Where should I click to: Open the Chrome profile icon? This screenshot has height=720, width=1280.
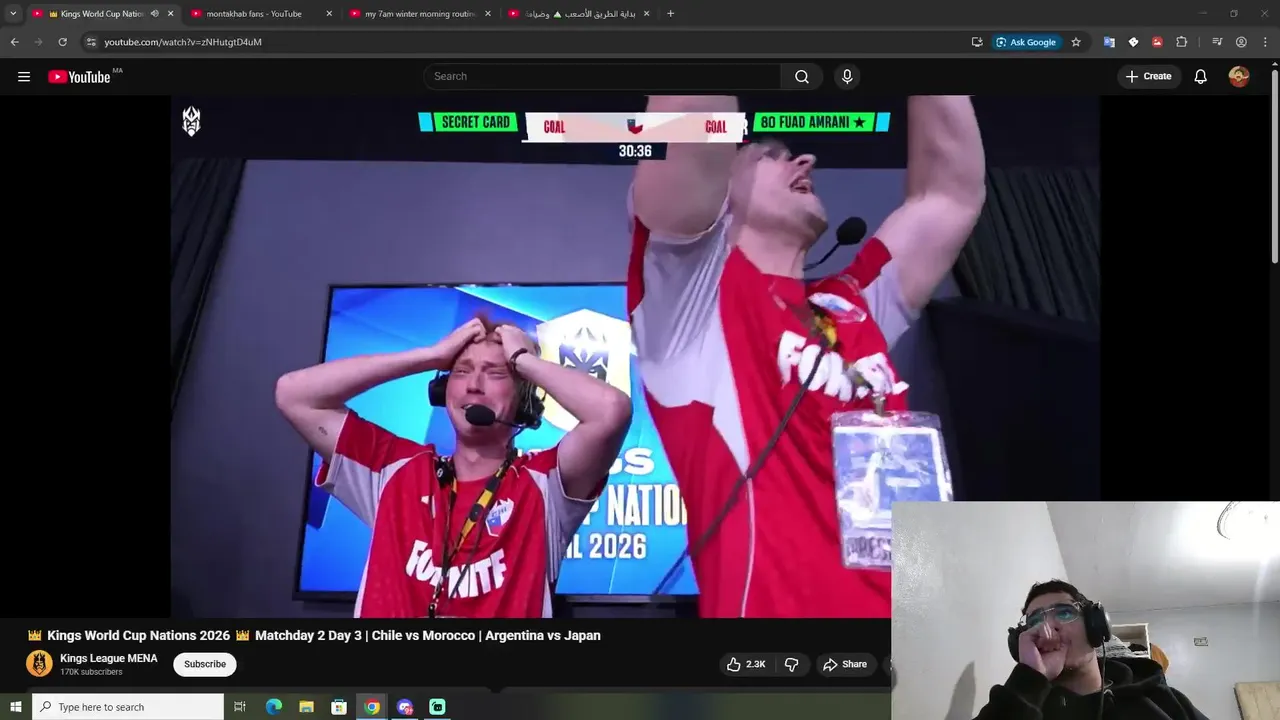click(x=1241, y=42)
